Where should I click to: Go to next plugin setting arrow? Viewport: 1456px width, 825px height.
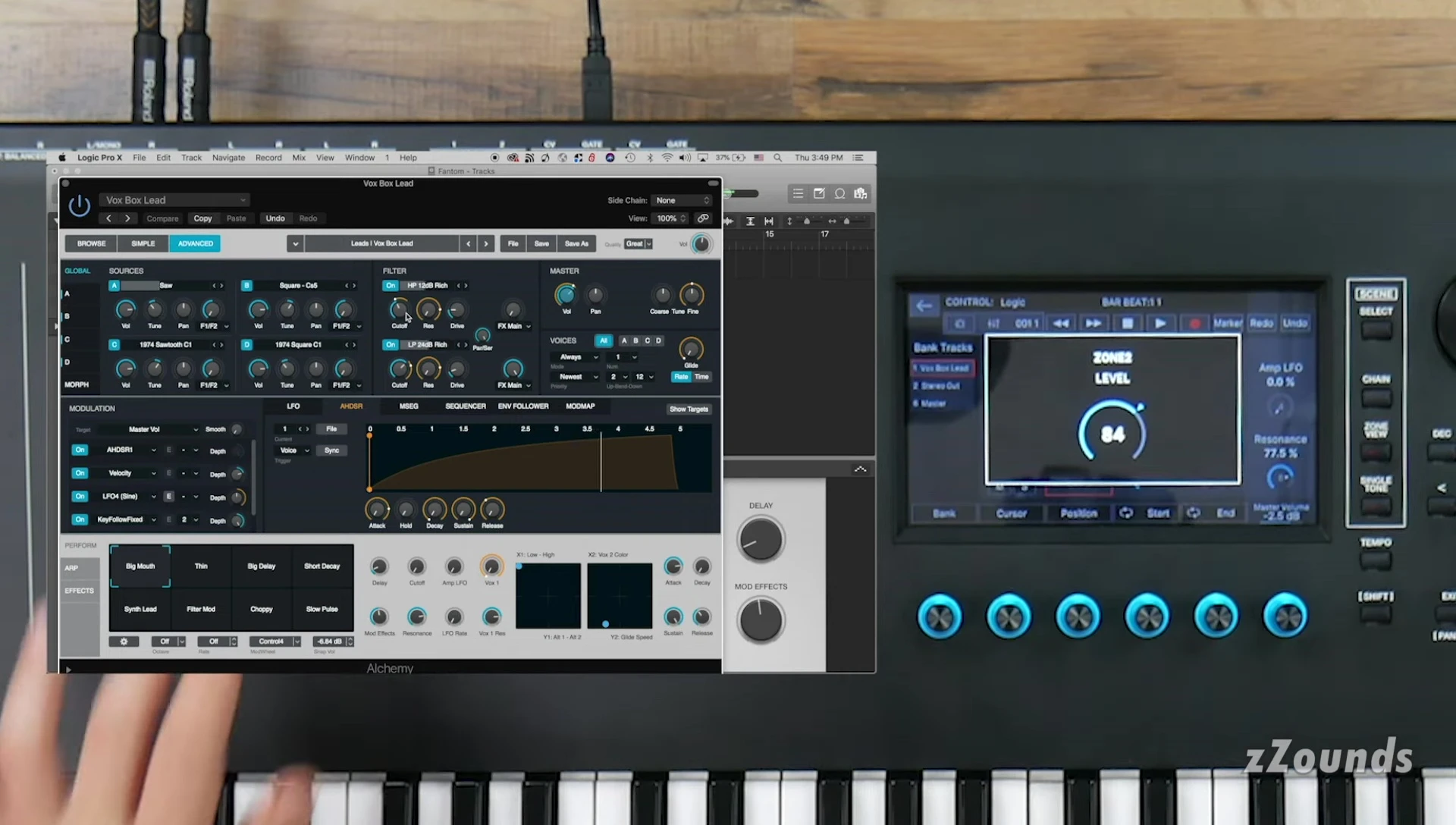[127, 218]
